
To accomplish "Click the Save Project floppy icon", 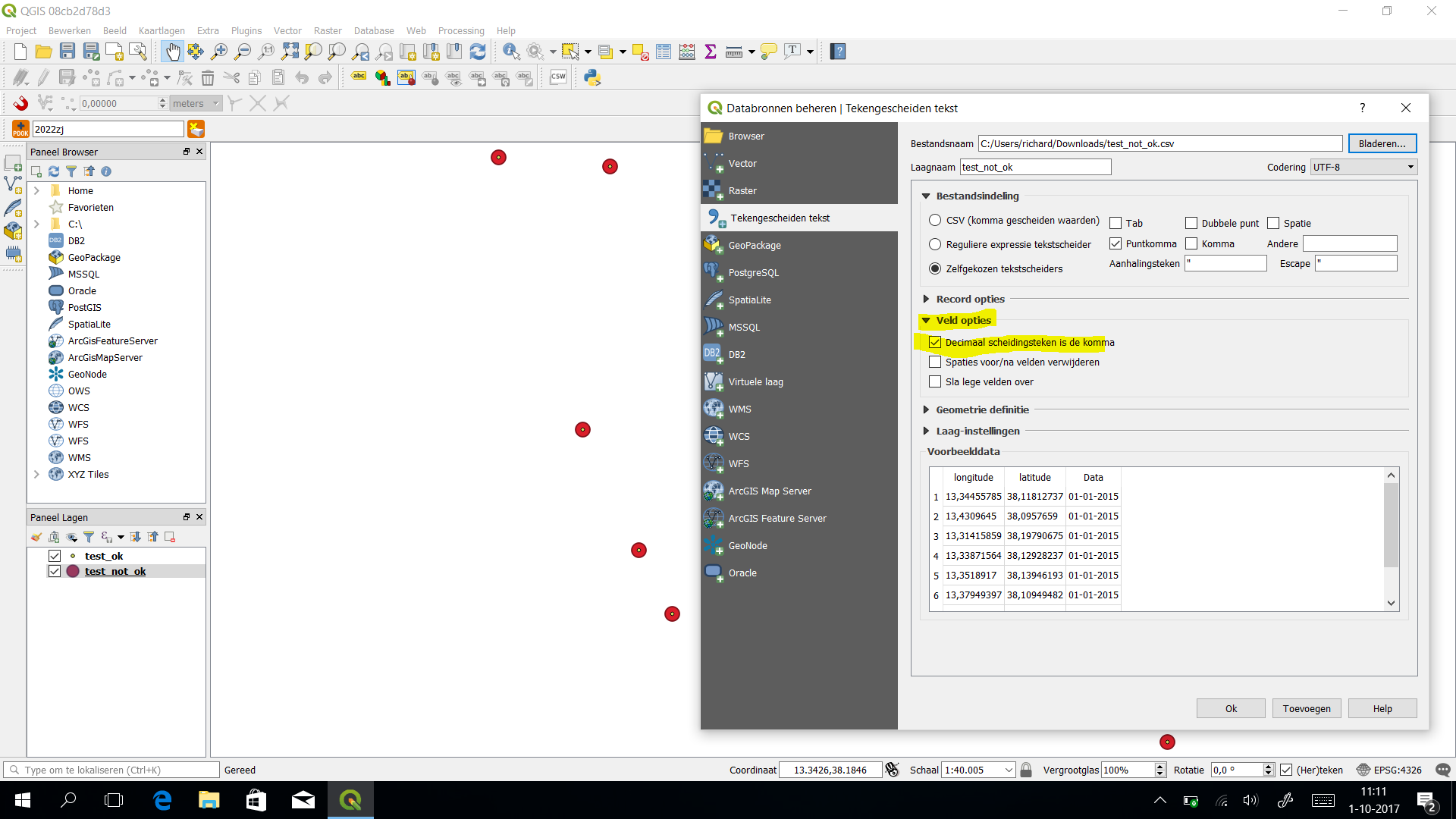I will (67, 52).
